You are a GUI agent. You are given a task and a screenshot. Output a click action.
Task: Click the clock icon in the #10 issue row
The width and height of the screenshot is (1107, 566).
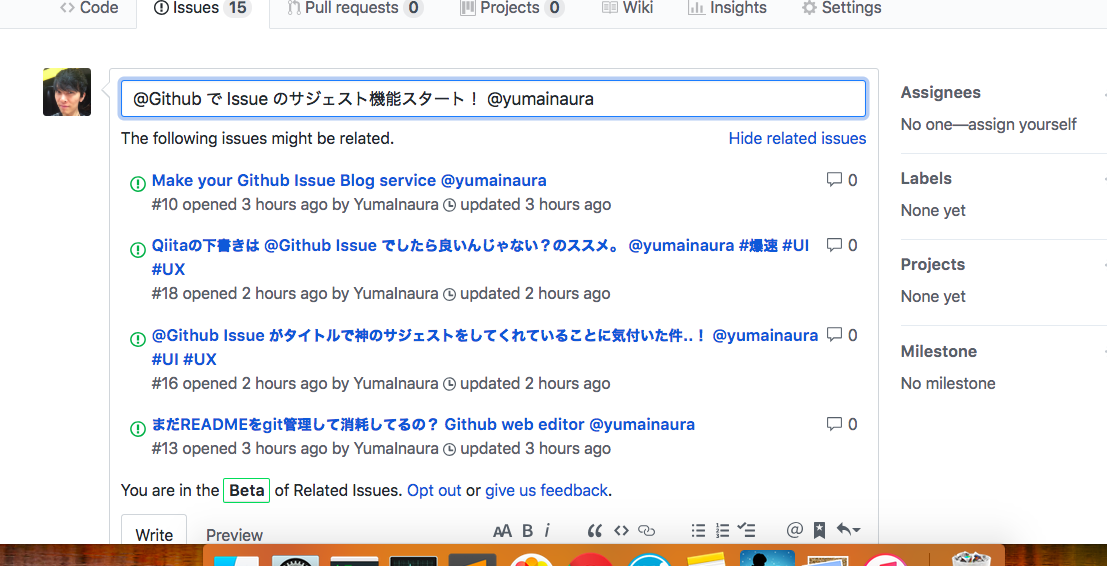[449, 205]
